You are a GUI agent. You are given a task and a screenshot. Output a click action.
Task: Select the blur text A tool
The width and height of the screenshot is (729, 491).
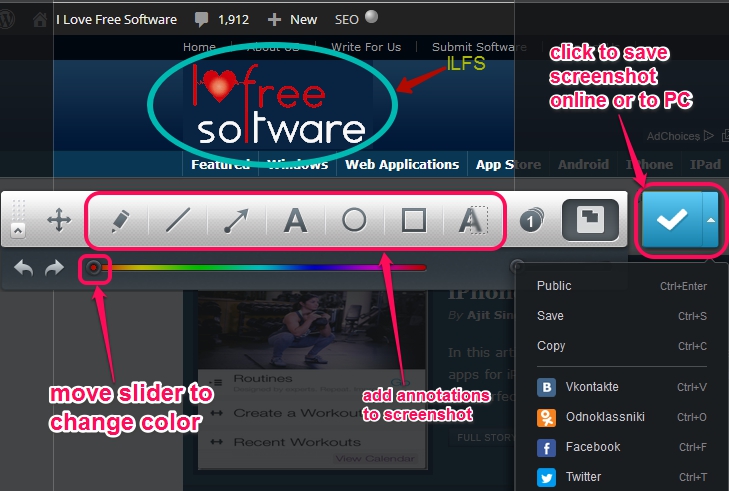[473, 220]
